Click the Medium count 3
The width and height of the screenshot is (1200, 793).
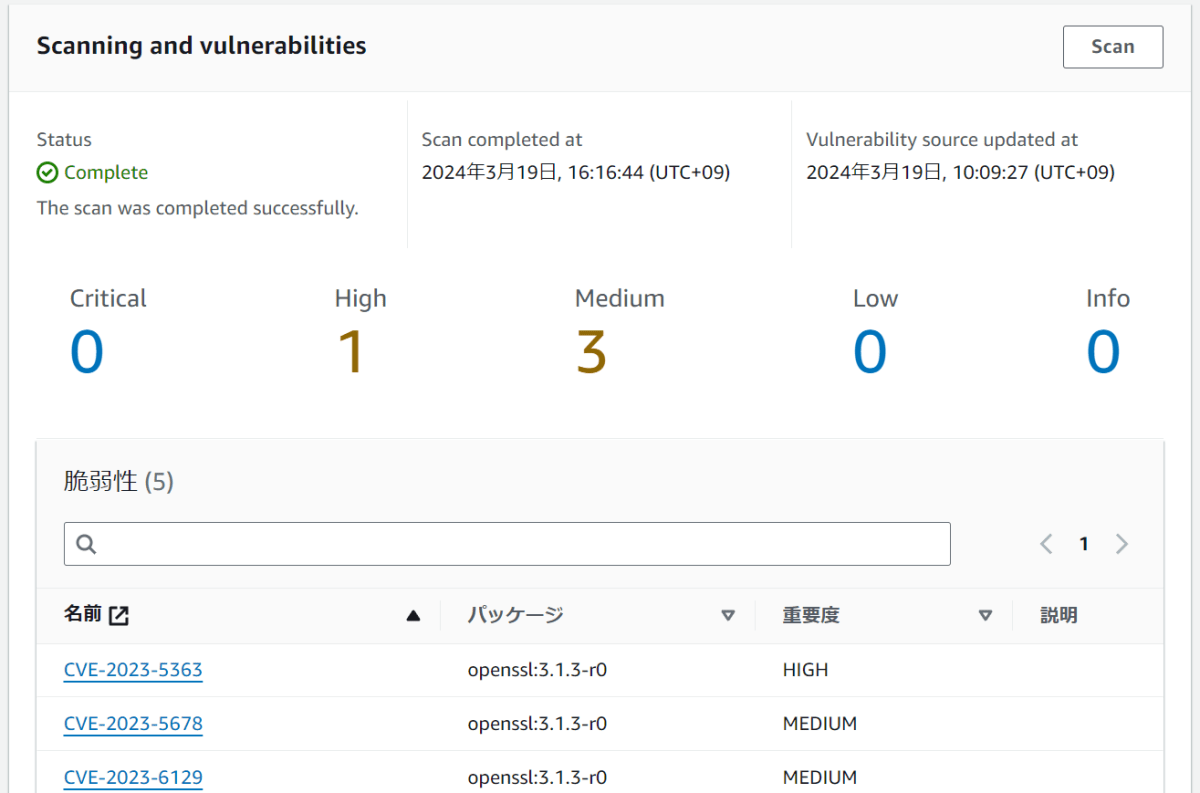click(x=592, y=352)
